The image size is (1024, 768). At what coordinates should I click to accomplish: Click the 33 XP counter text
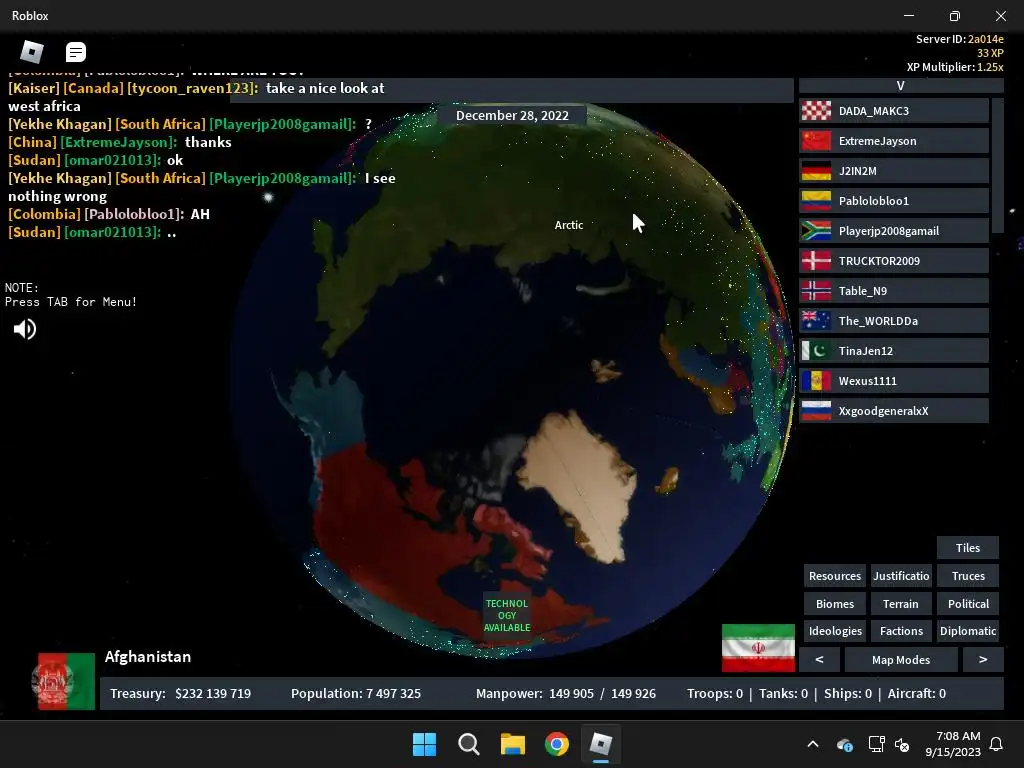click(x=990, y=53)
